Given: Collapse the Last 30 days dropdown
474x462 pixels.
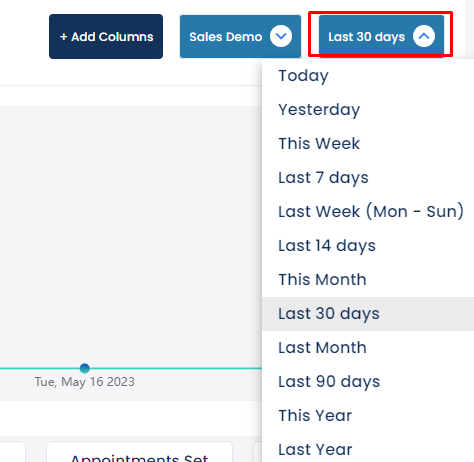Looking at the screenshot, I should pos(381,37).
